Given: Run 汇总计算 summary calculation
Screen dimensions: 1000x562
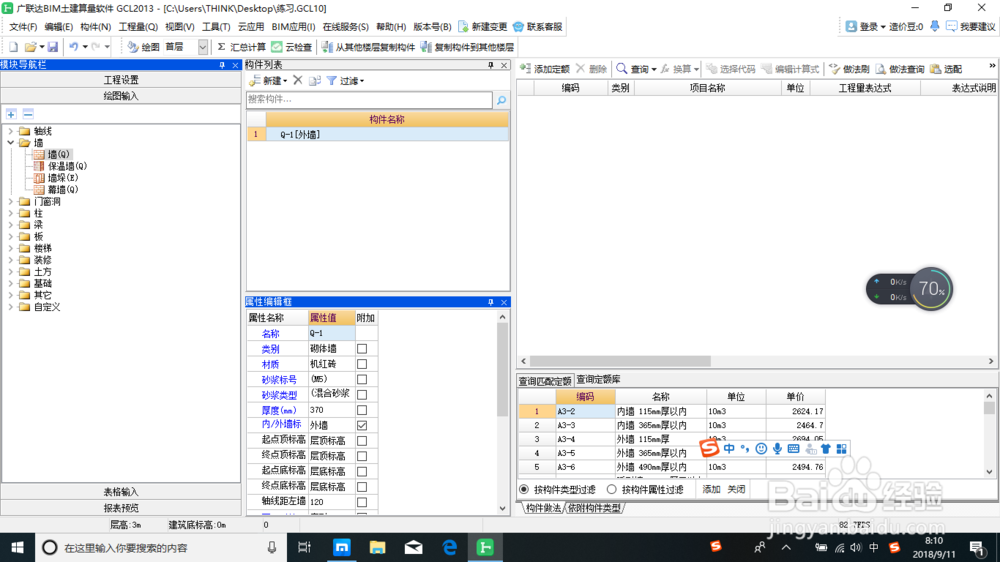Looking at the screenshot, I should (241, 47).
